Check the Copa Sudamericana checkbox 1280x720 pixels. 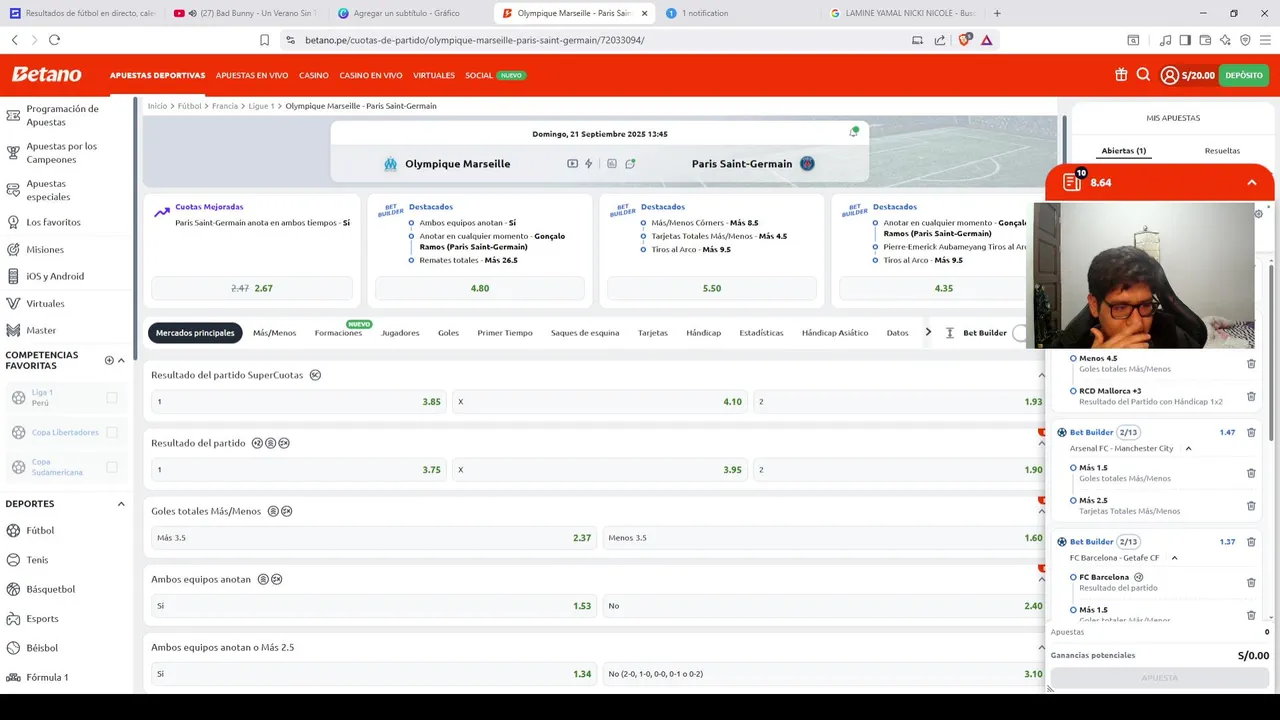[112, 467]
